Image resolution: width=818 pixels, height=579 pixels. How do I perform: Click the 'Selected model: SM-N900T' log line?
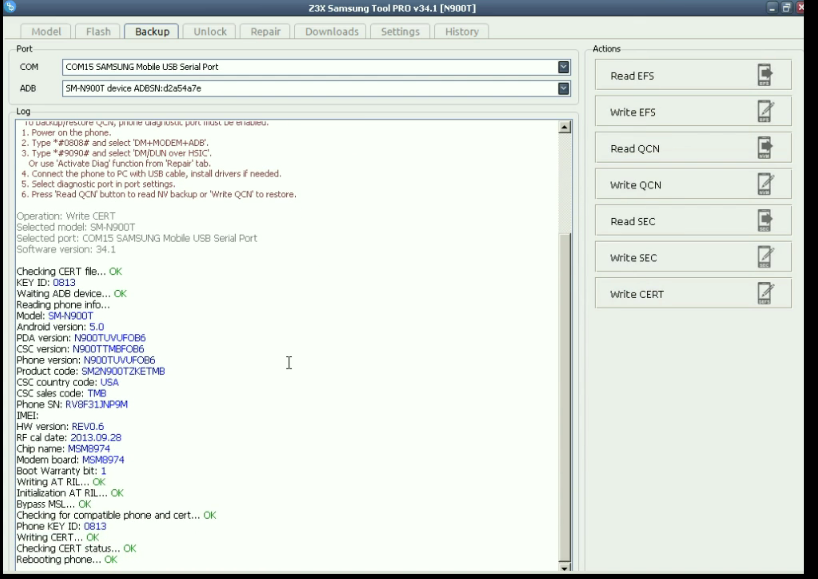point(76,227)
